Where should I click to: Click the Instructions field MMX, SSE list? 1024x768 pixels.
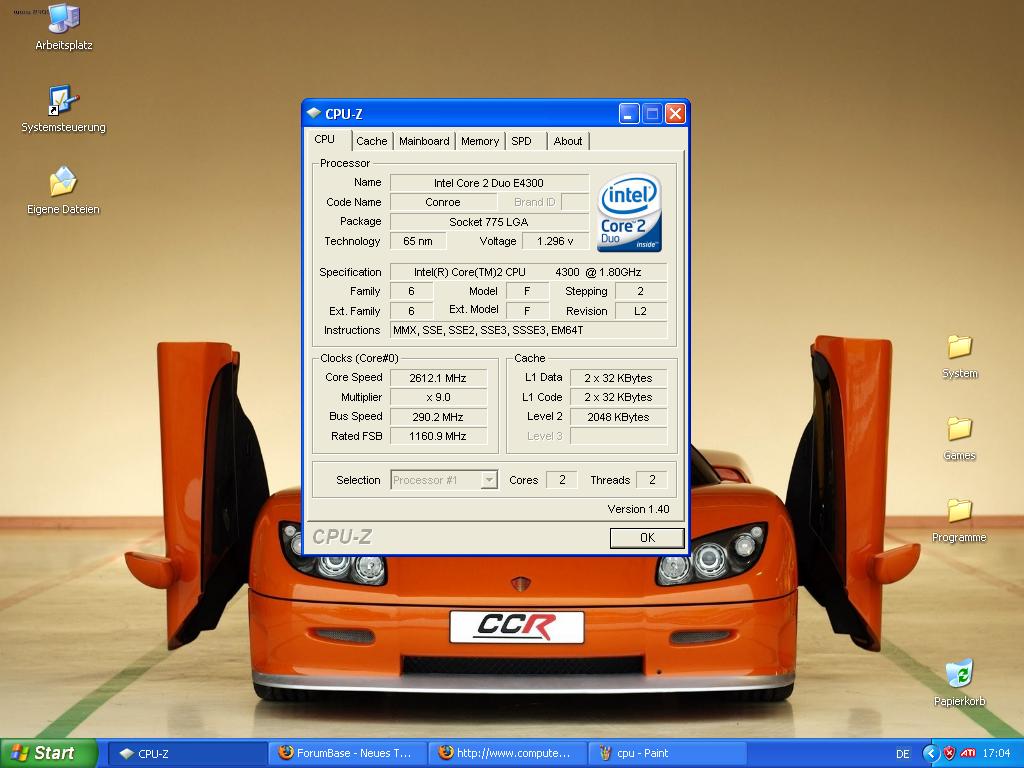[x=528, y=330]
